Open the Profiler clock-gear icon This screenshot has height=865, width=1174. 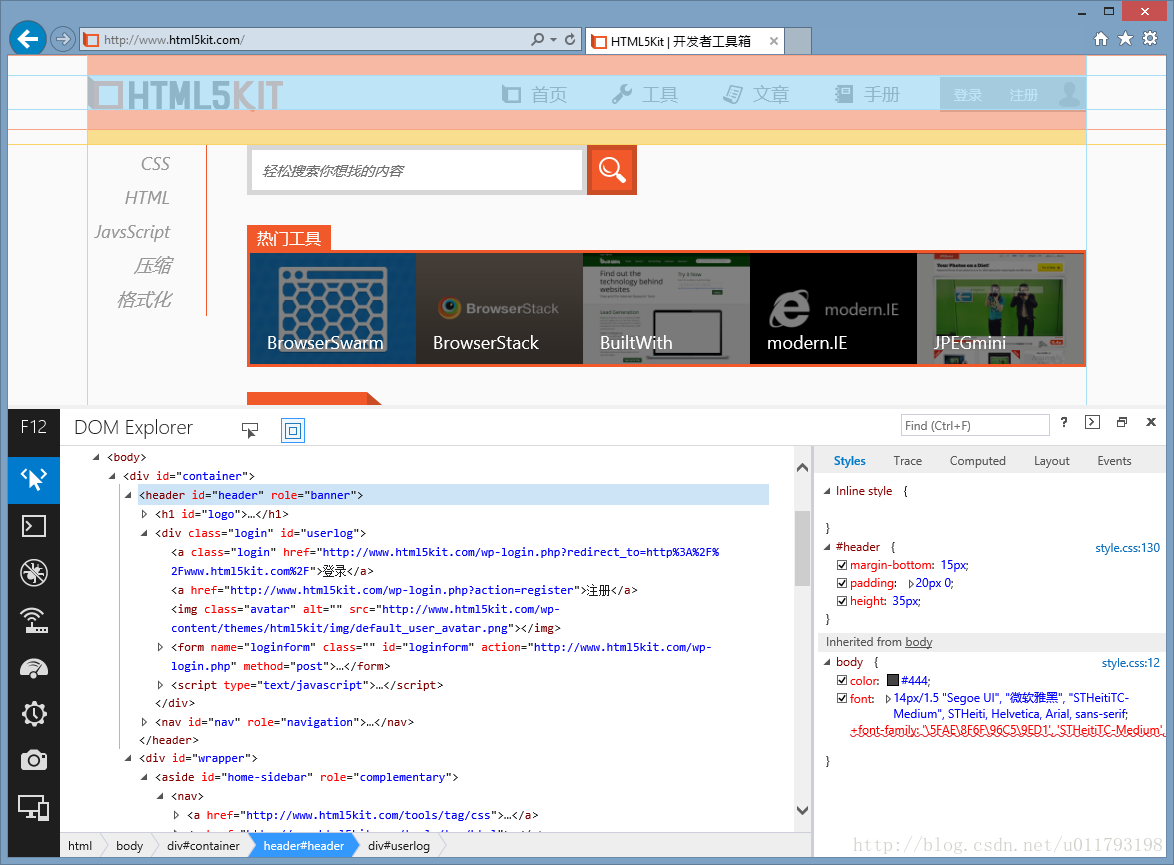[34, 714]
